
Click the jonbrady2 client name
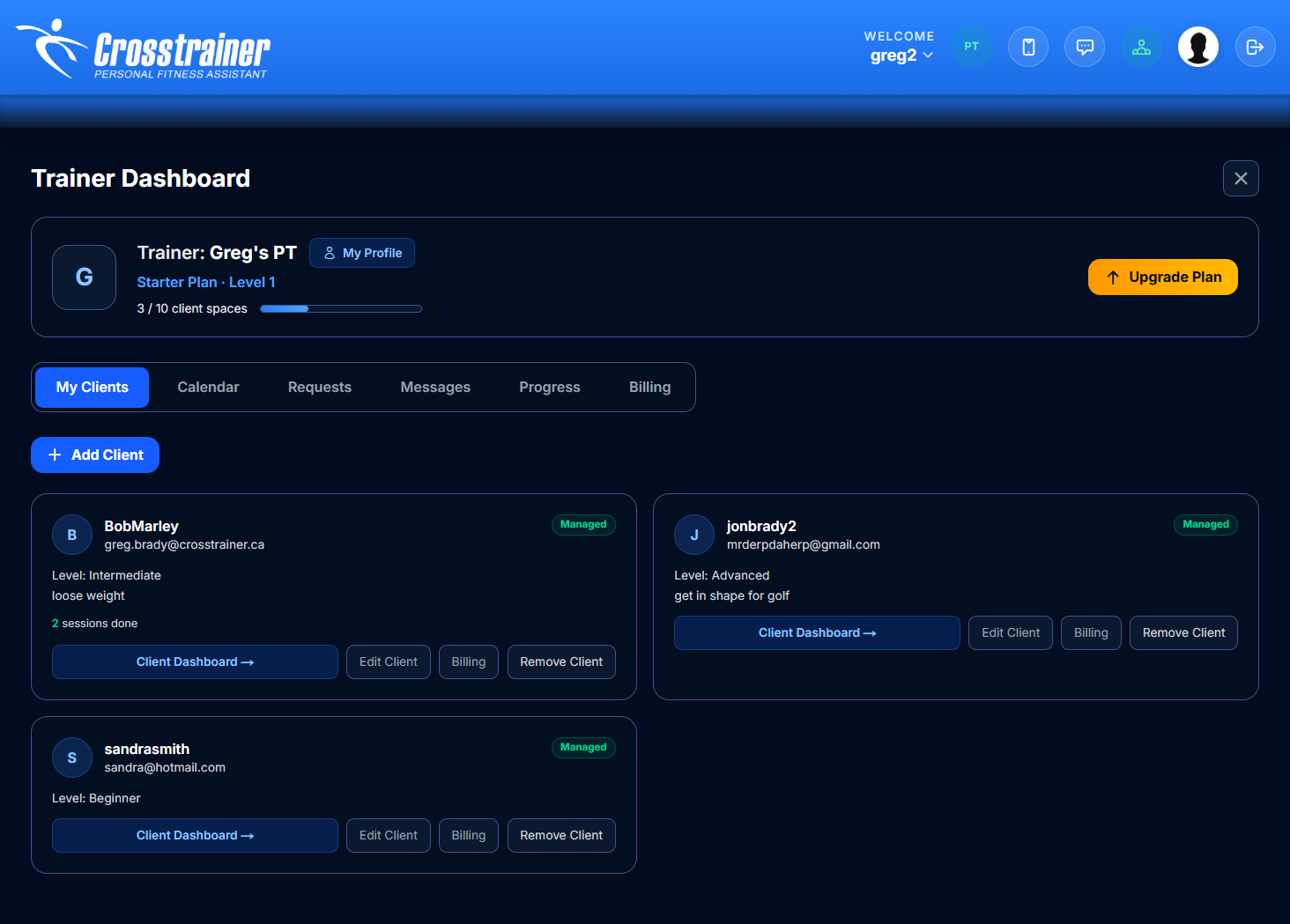tap(761, 526)
